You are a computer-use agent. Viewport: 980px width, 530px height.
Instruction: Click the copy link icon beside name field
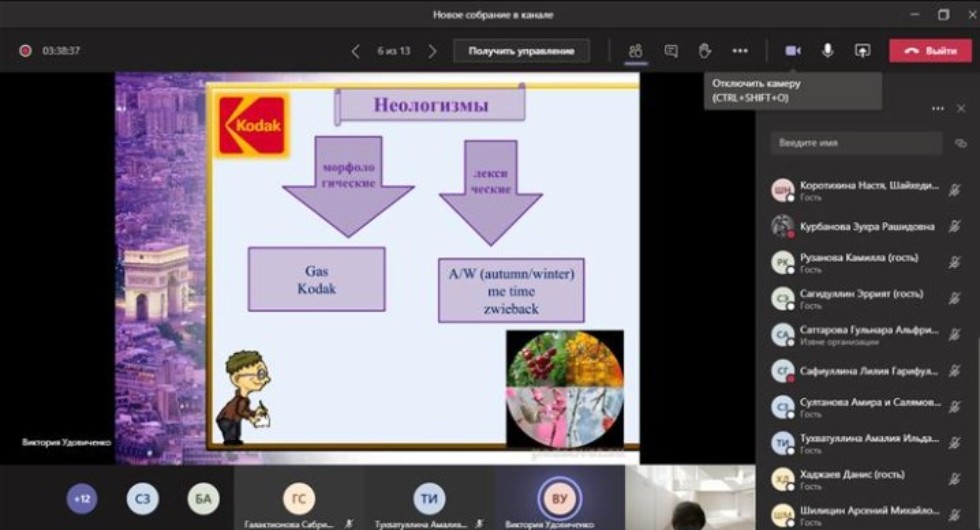point(961,143)
